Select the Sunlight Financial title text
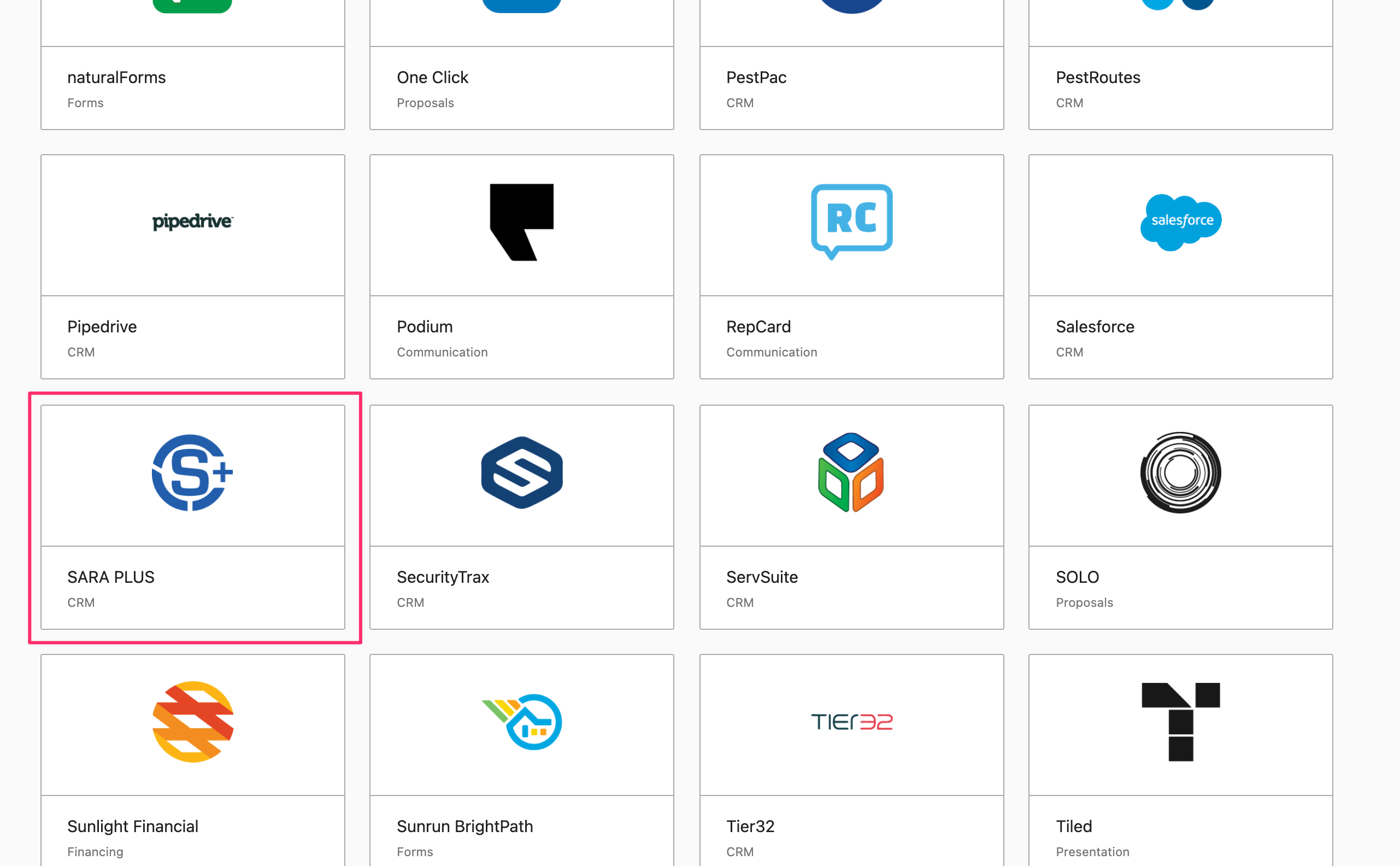1400x866 pixels. (x=133, y=826)
